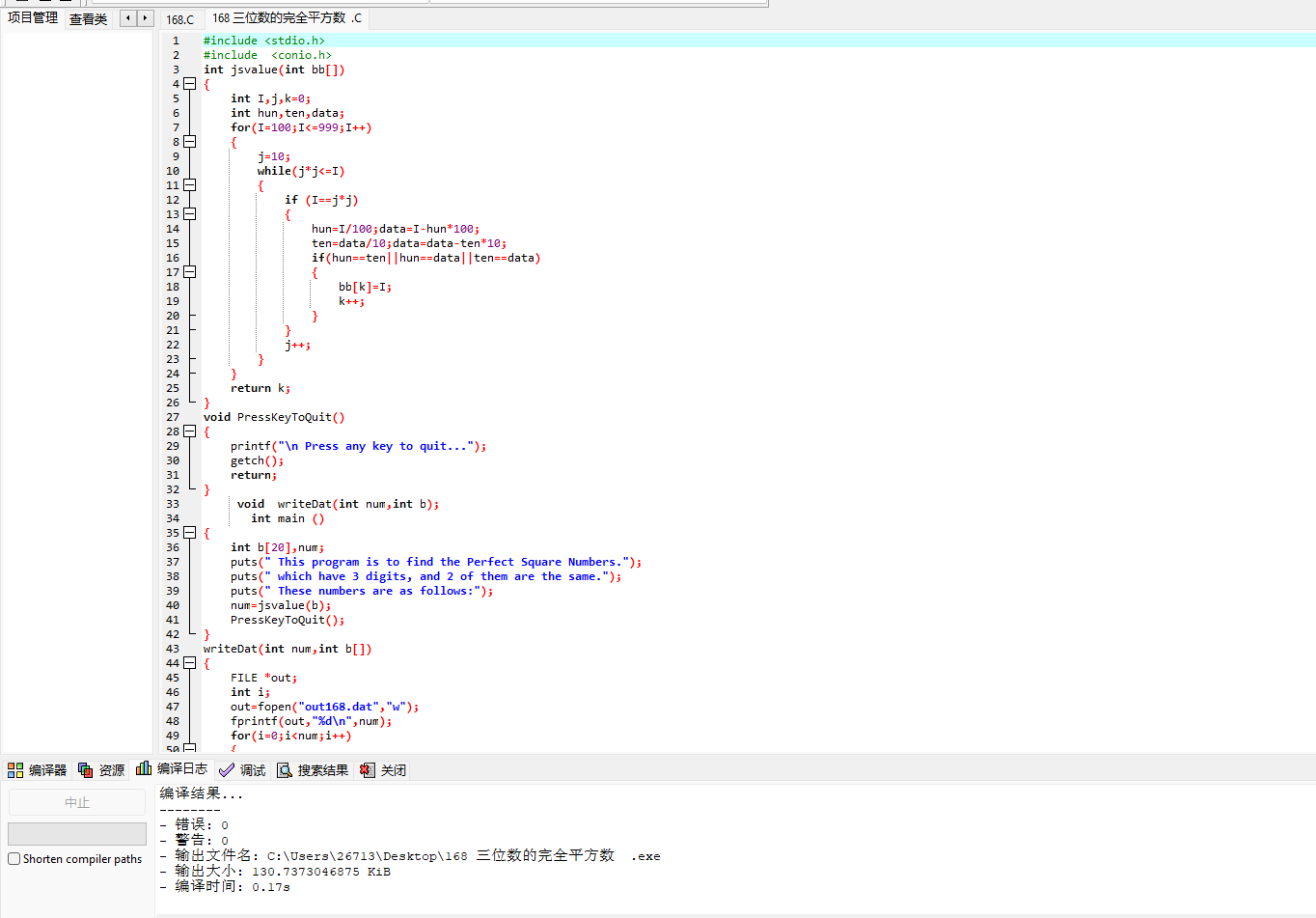Collapse the code fold at line 4

point(190,84)
